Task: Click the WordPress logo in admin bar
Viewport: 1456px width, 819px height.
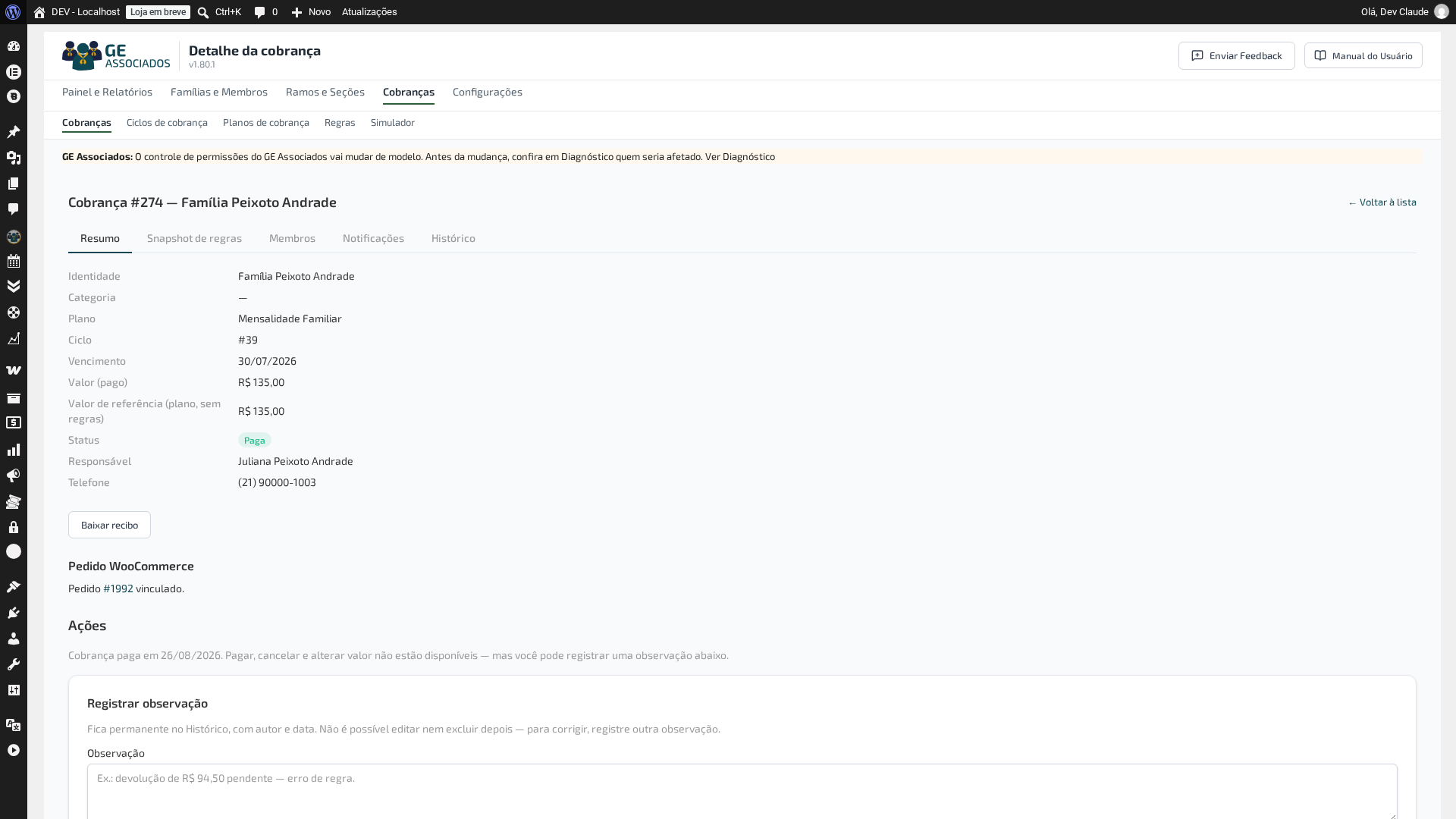Action: [13, 12]
